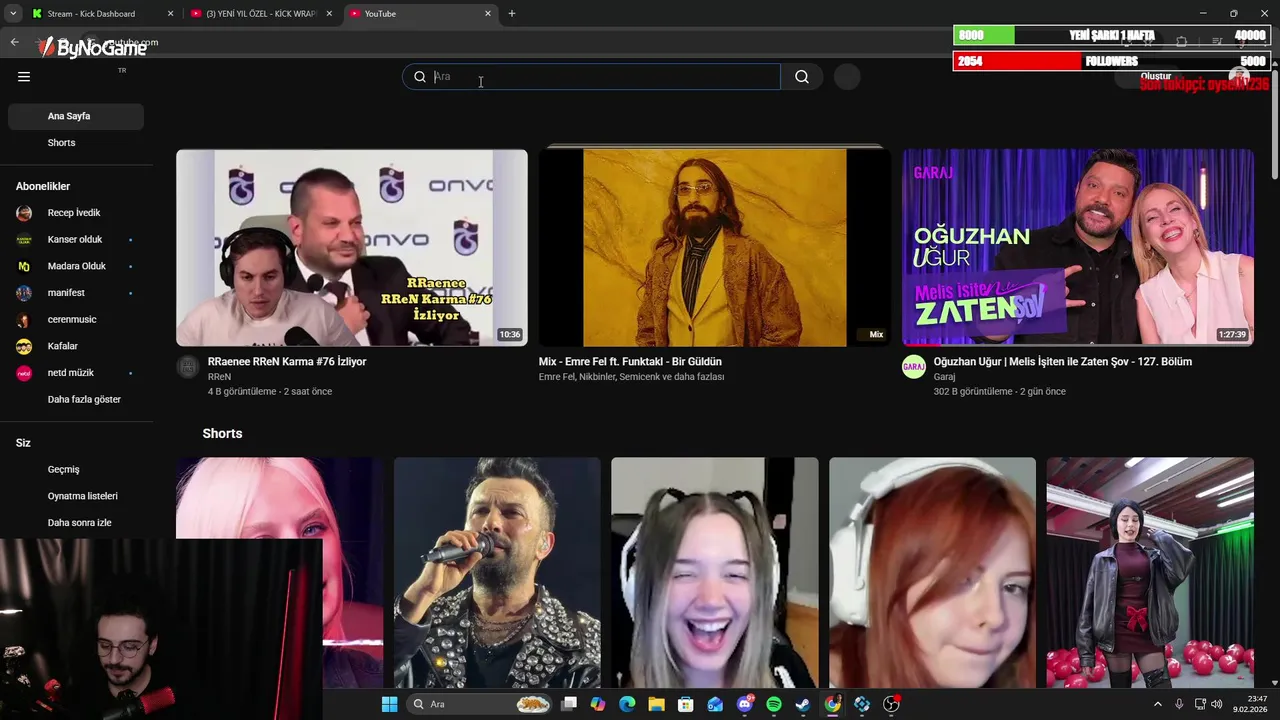Screen dimensions: 1280x720
Task: Click the Siz section heading
Action: pos(23,443)
